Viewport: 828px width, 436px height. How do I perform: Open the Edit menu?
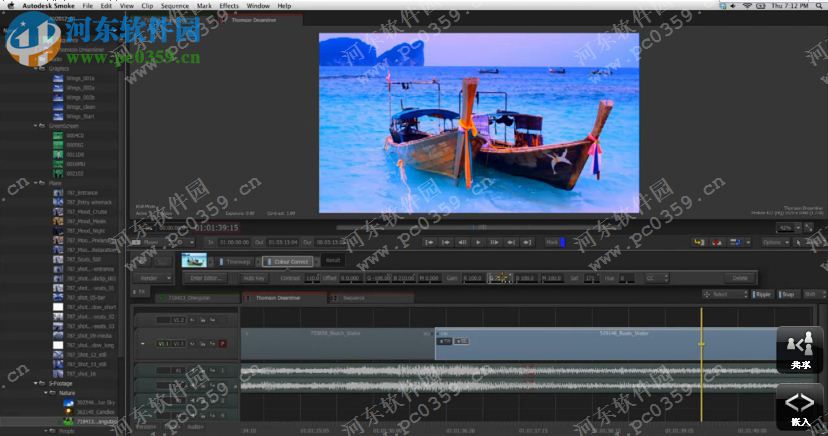[106, 6]
